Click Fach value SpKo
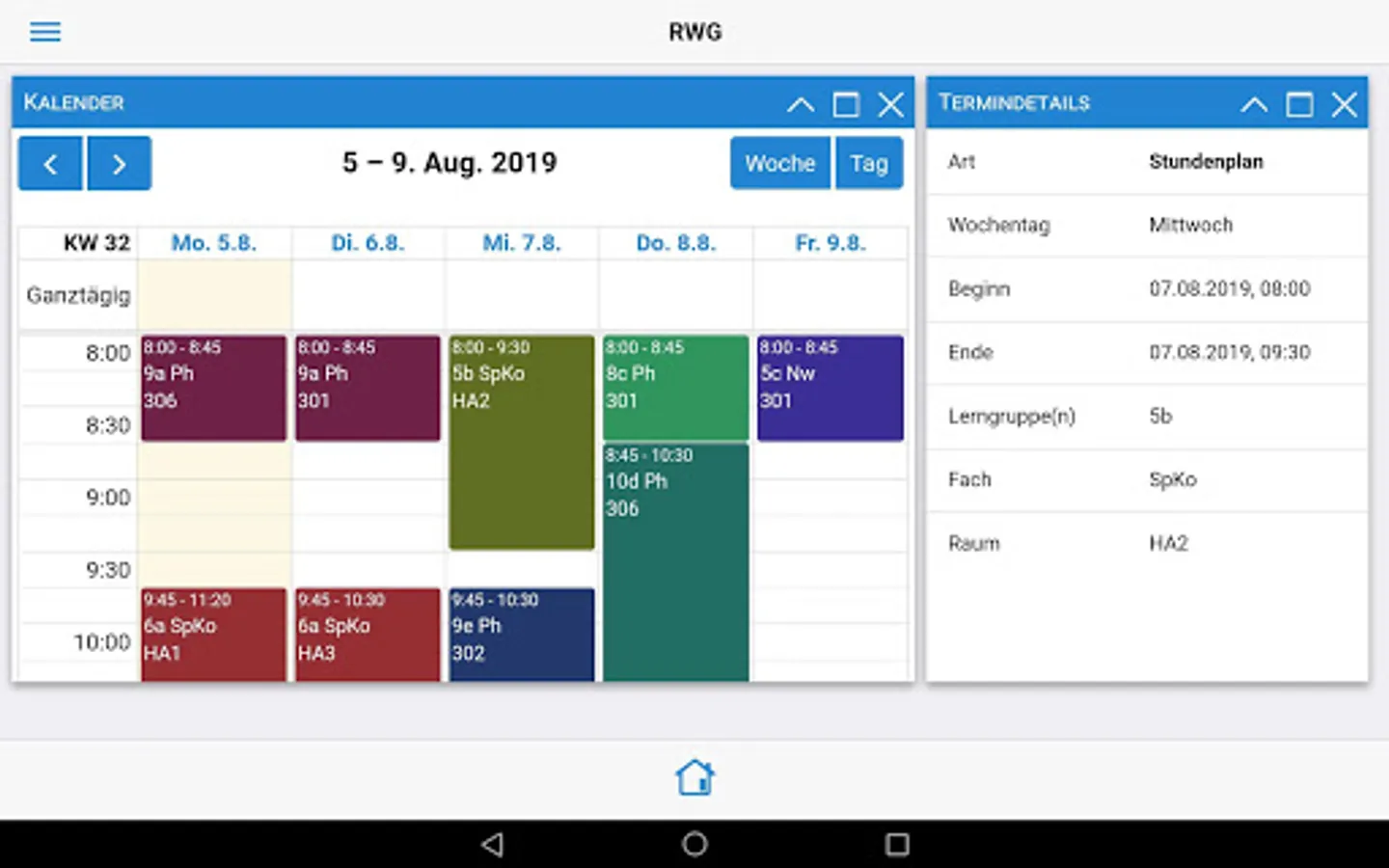 click(x=1172, y=479)
